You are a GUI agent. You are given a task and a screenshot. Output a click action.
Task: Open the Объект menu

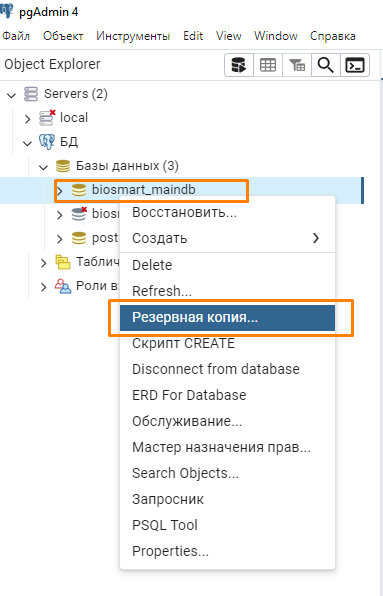click(63, 36)
